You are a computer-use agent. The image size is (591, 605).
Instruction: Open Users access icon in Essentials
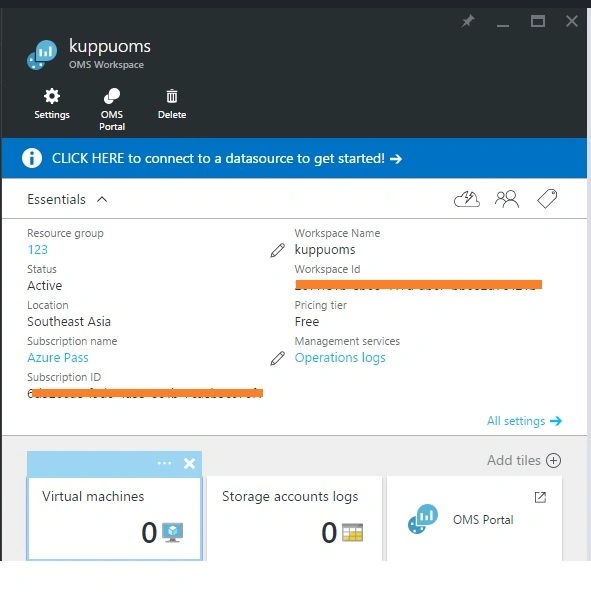(x=507, y=199)
